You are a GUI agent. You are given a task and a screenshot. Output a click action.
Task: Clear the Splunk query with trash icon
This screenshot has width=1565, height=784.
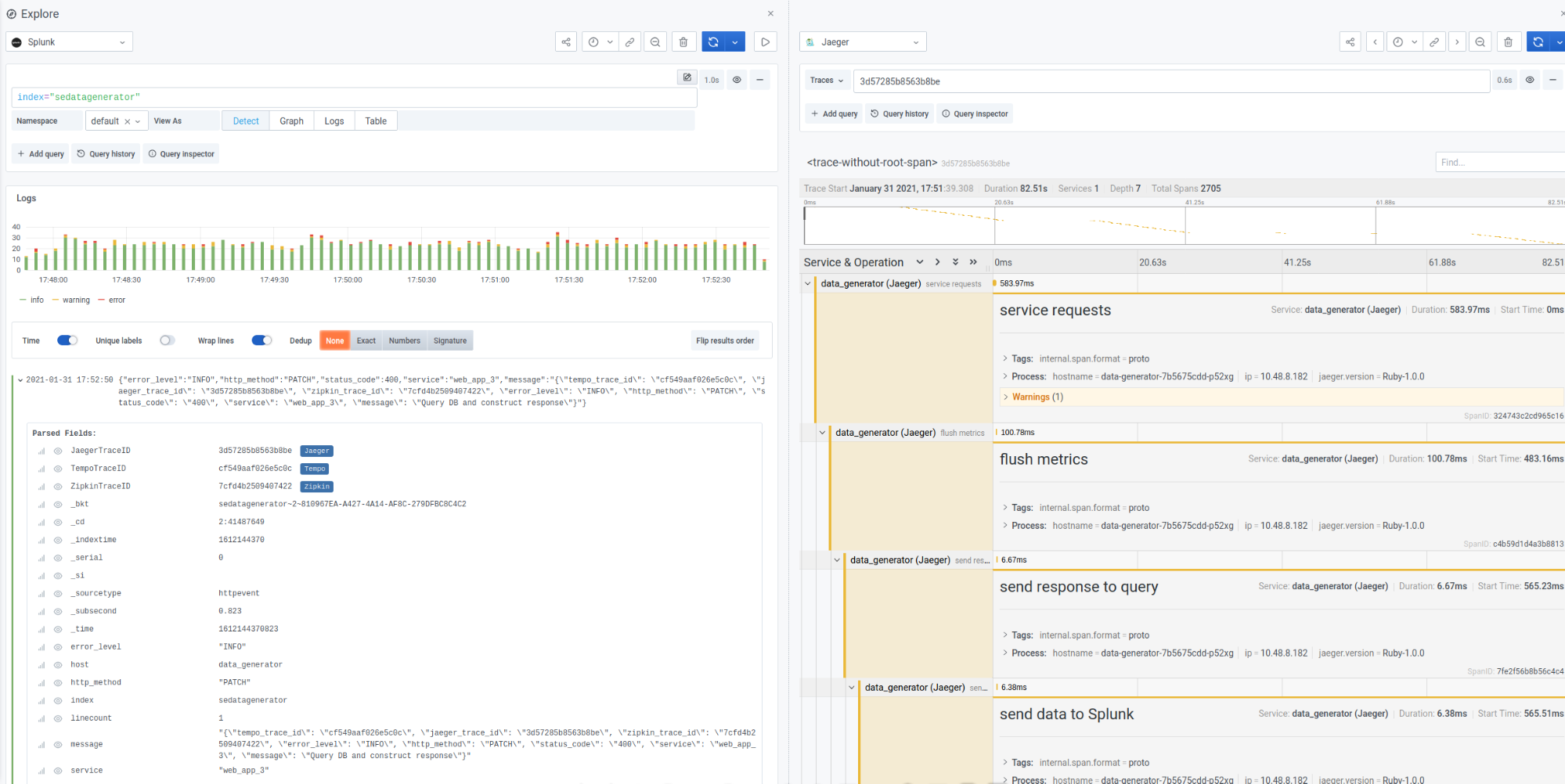point(683,41)
